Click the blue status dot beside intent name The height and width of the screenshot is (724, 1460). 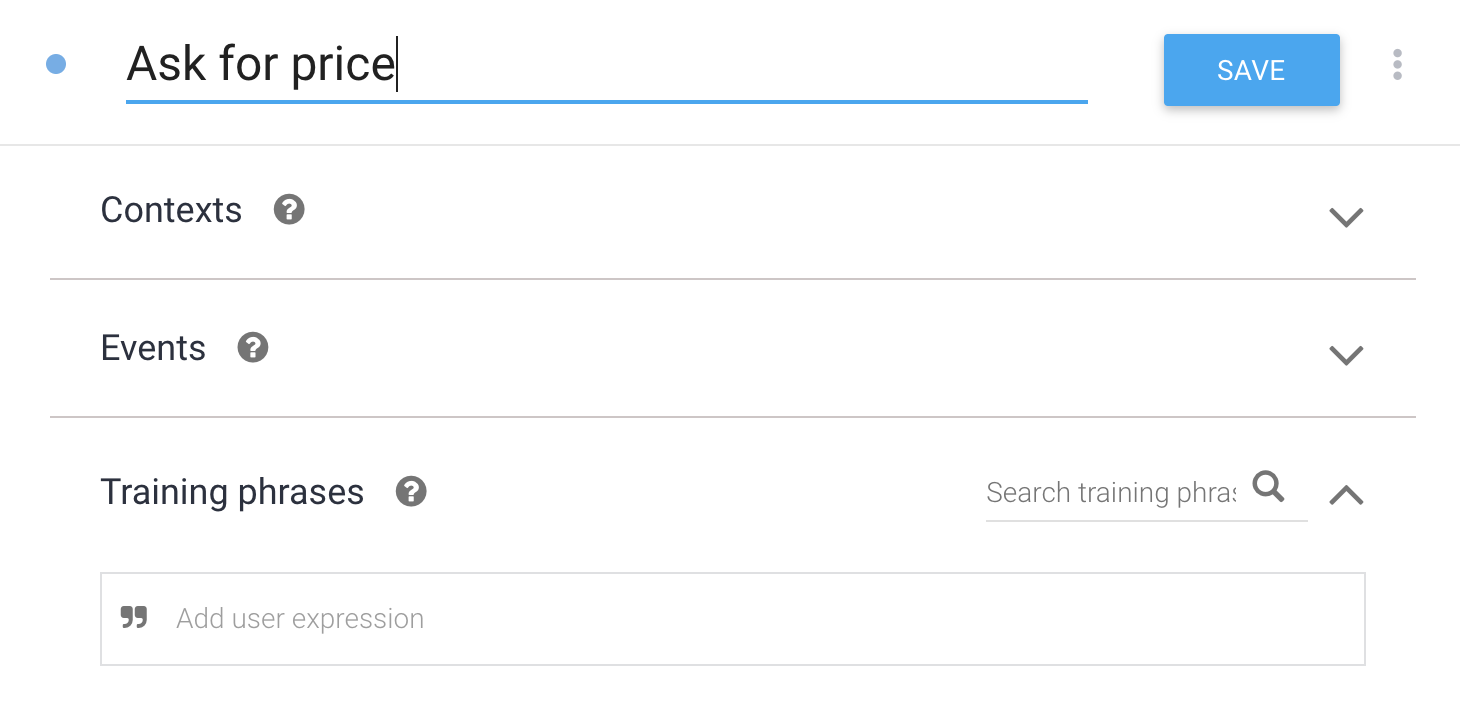pos(56,64)
